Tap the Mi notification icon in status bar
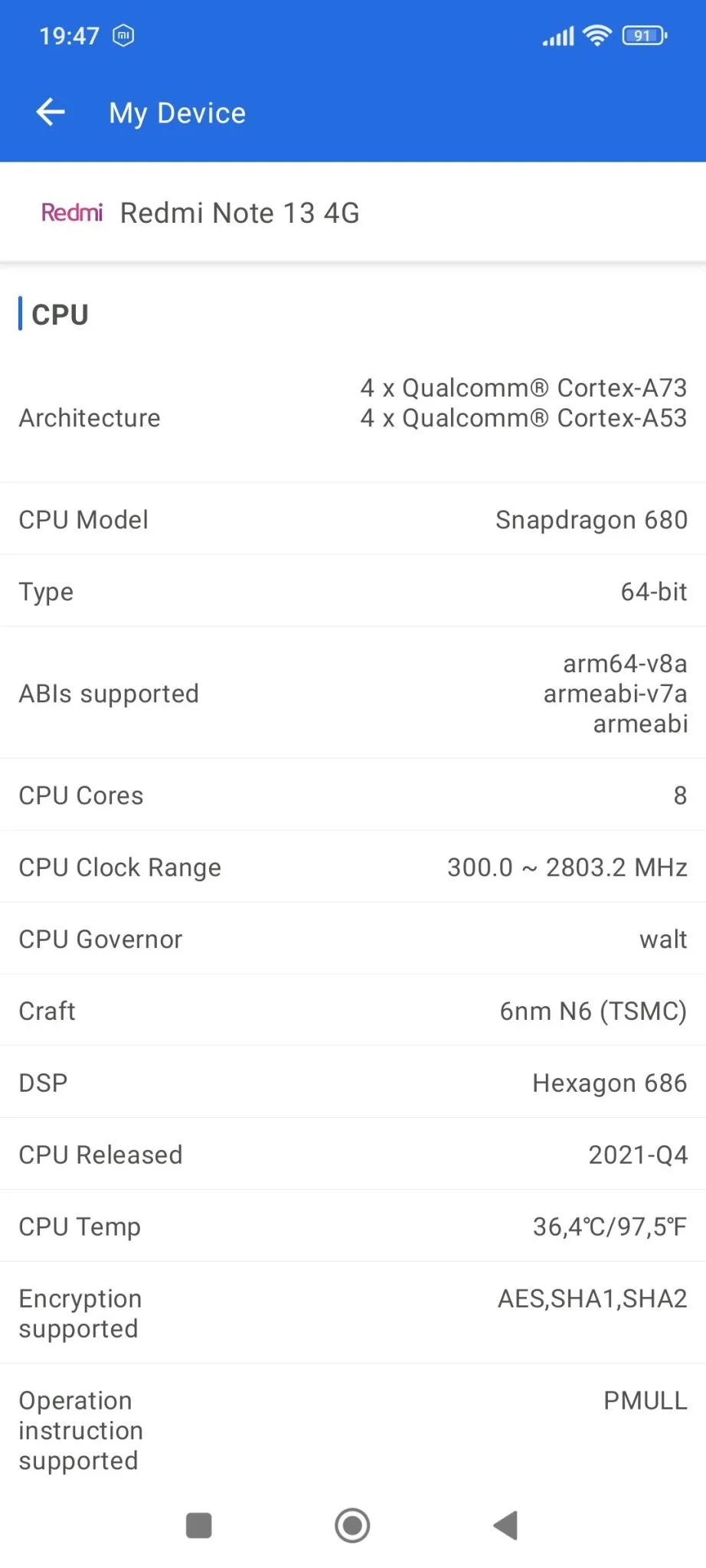Viewport: 706px width, 1568px height. pyautogui.click(x=123, y=35)
